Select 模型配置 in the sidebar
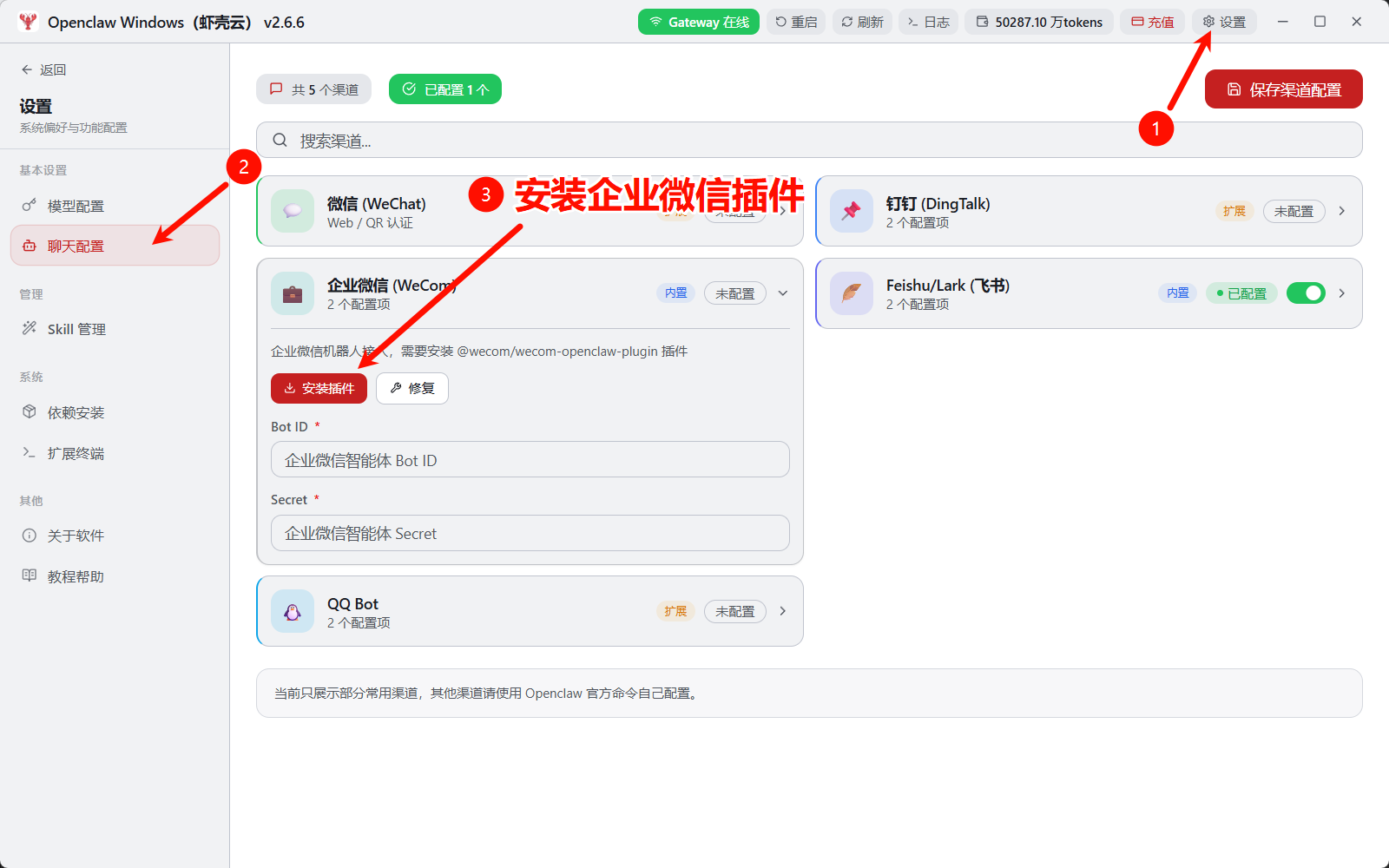This screenshot has width=1389, height=868. click(115, 206)
